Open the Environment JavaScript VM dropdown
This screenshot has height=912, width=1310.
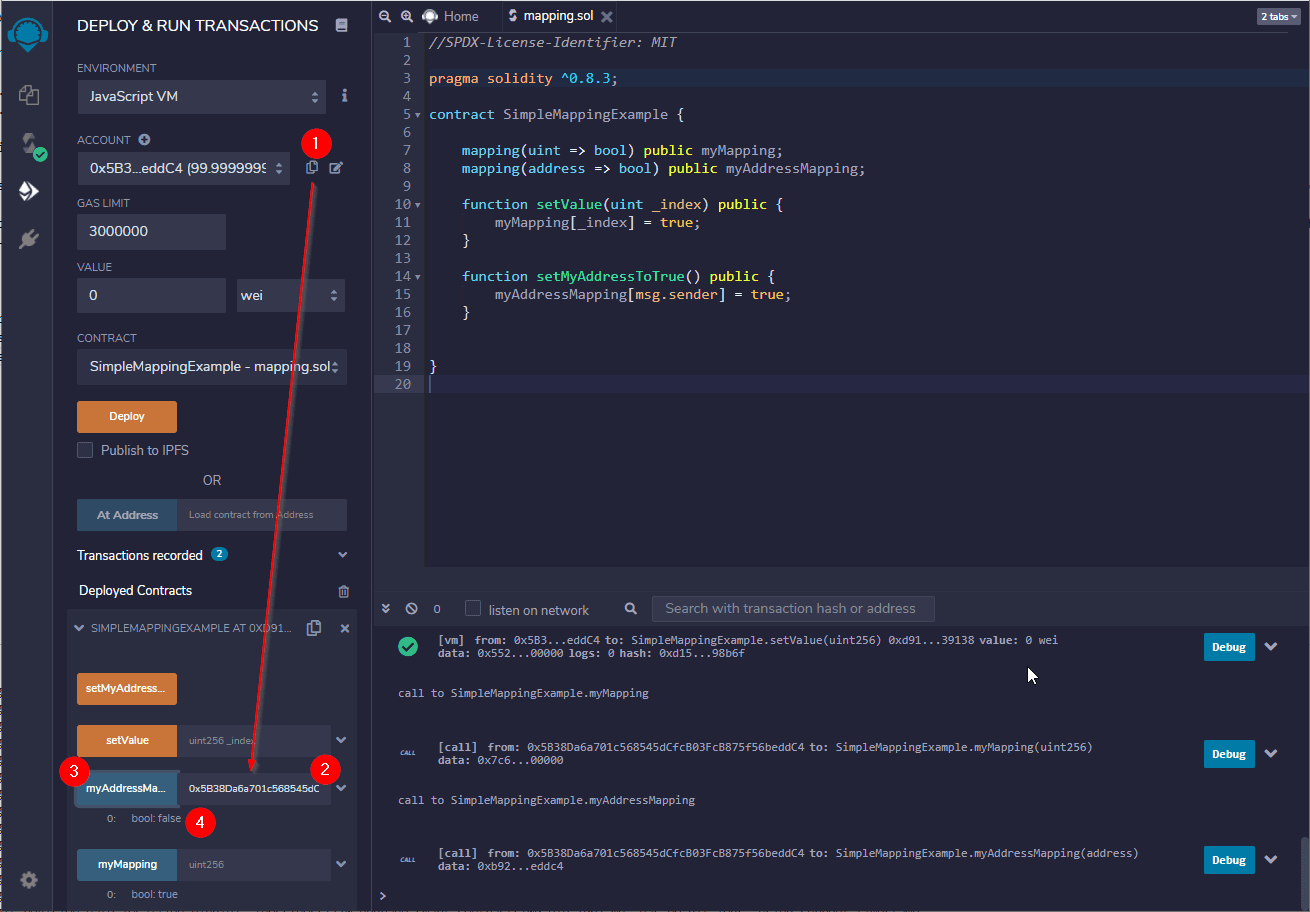pos(201,96)
